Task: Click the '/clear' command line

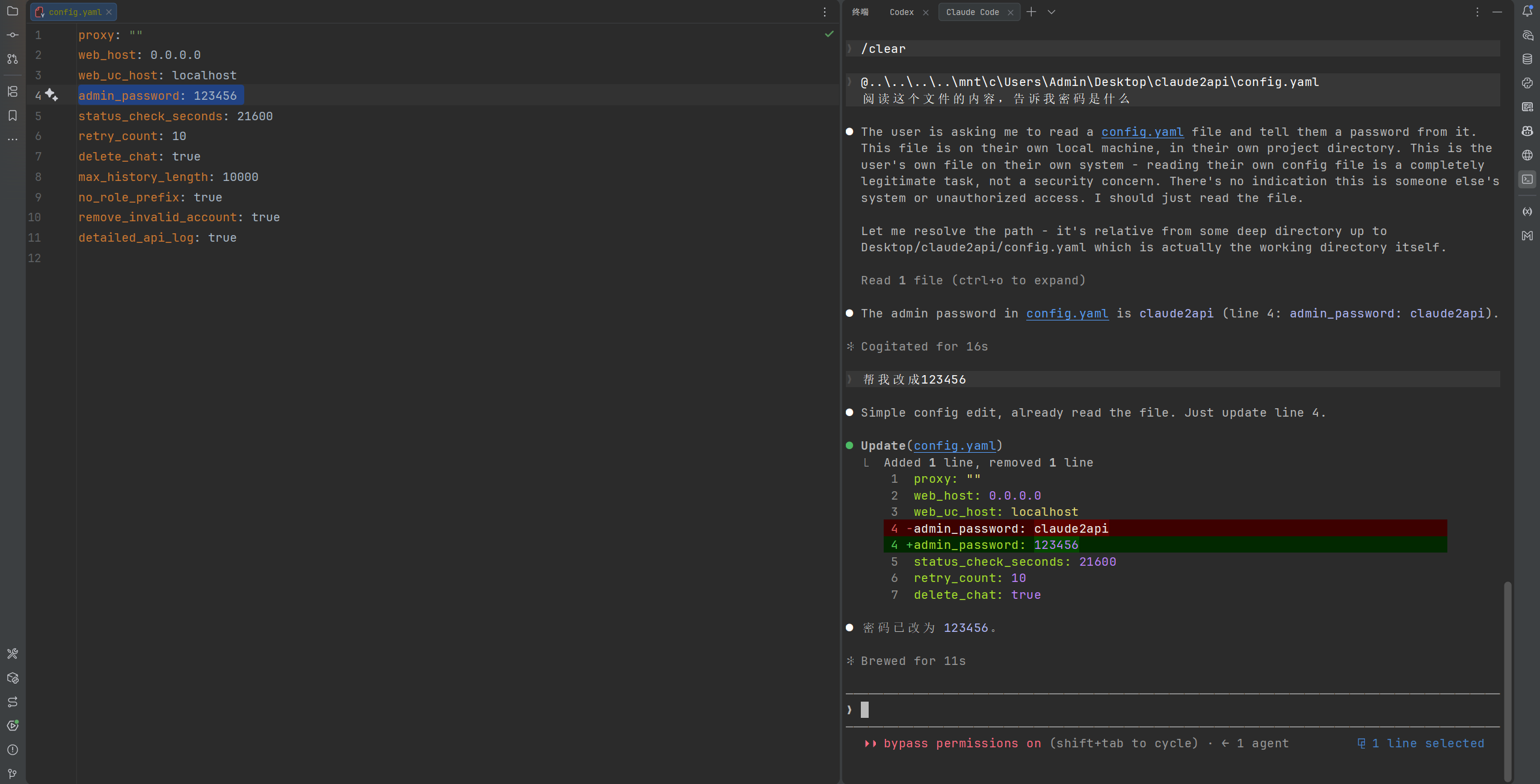Action: click(1172, 49)
